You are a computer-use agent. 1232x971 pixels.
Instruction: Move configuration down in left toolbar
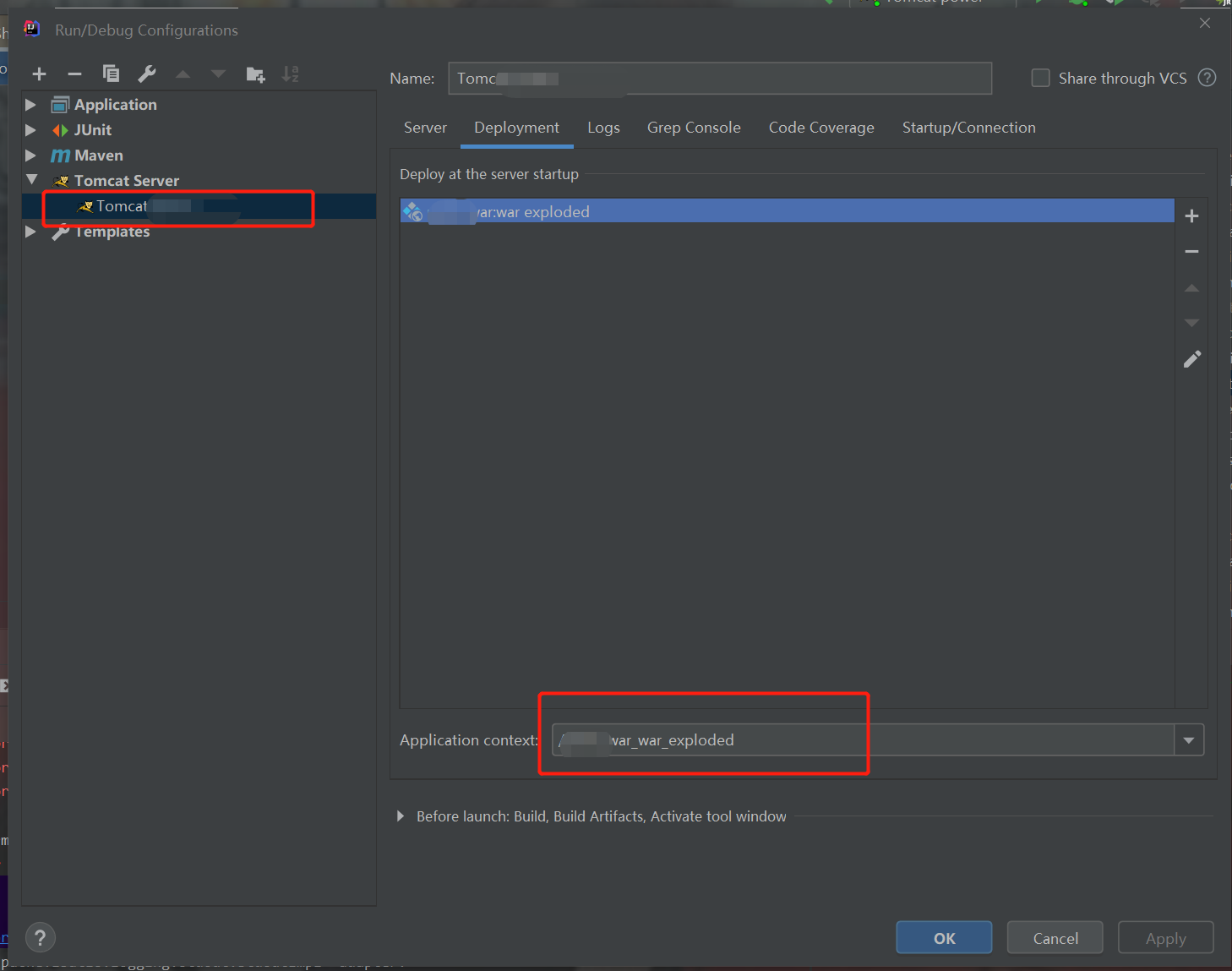pyautogui.click(x=218, y=74)
